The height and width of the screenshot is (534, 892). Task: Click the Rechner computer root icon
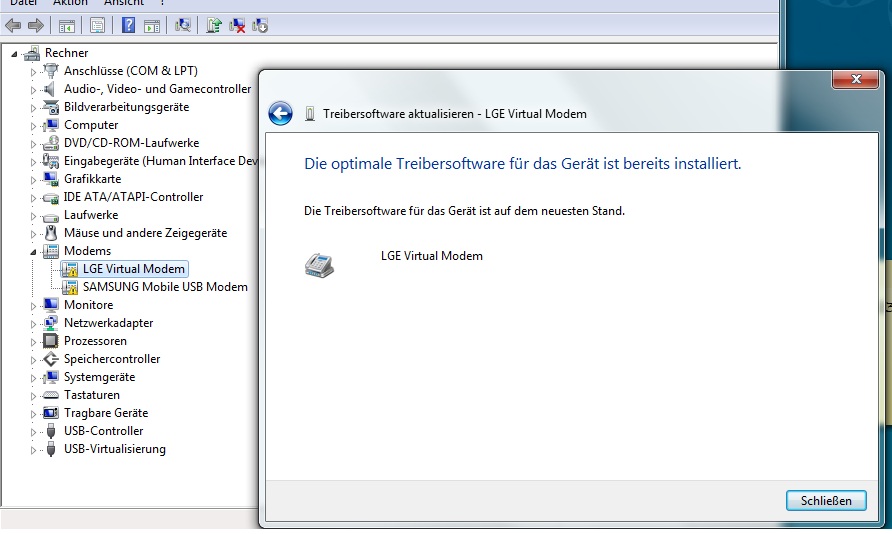tap(32, 53)
